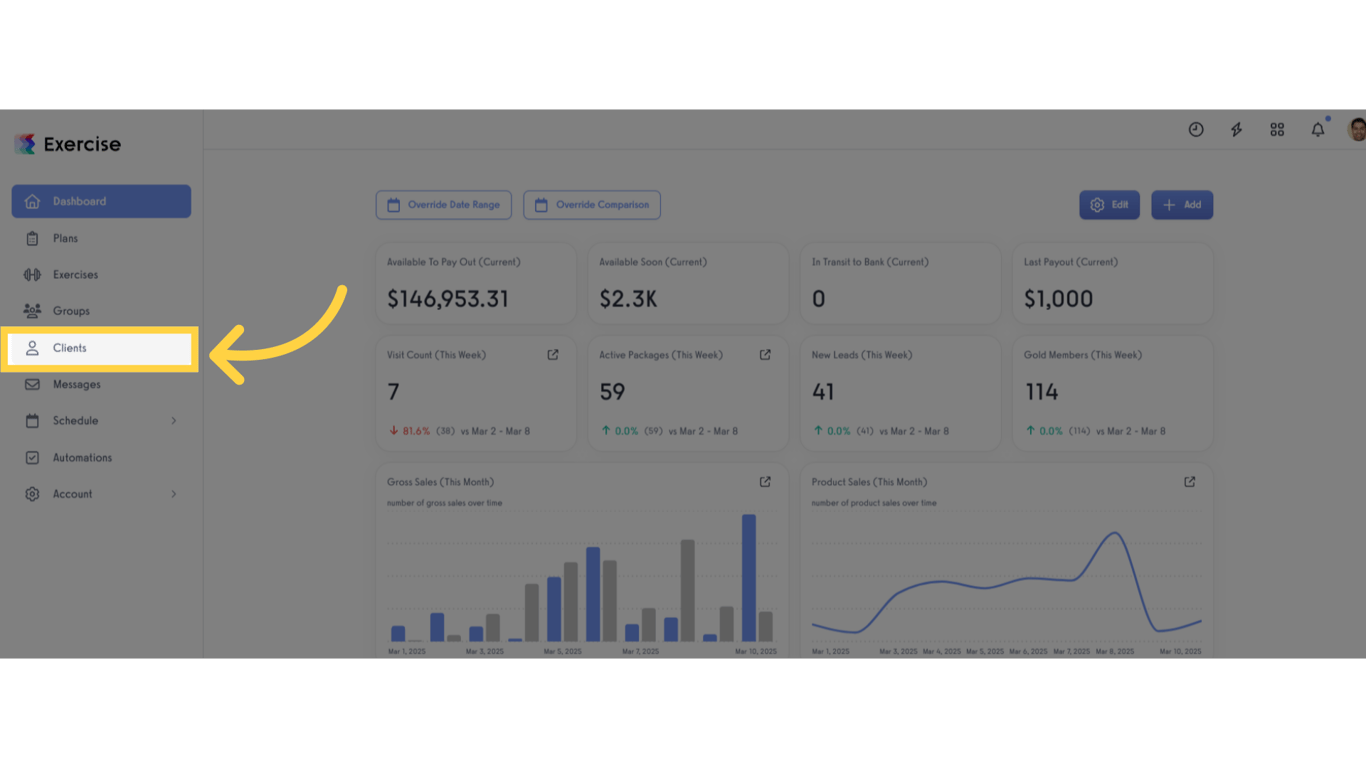Click the Exercise logo icon
1366x768 pixels.
pos(25,144)
